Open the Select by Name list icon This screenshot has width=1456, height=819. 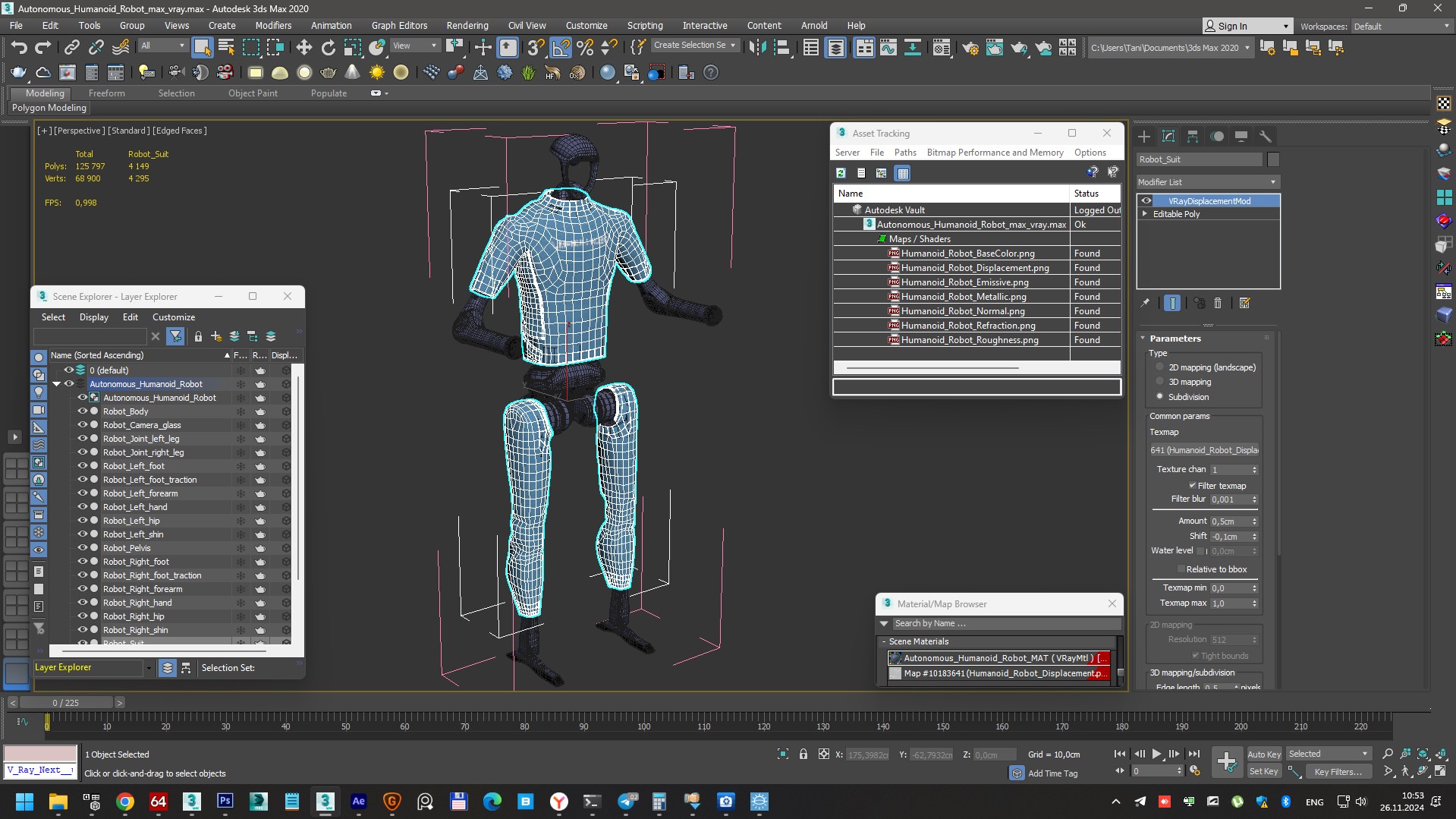226,48
